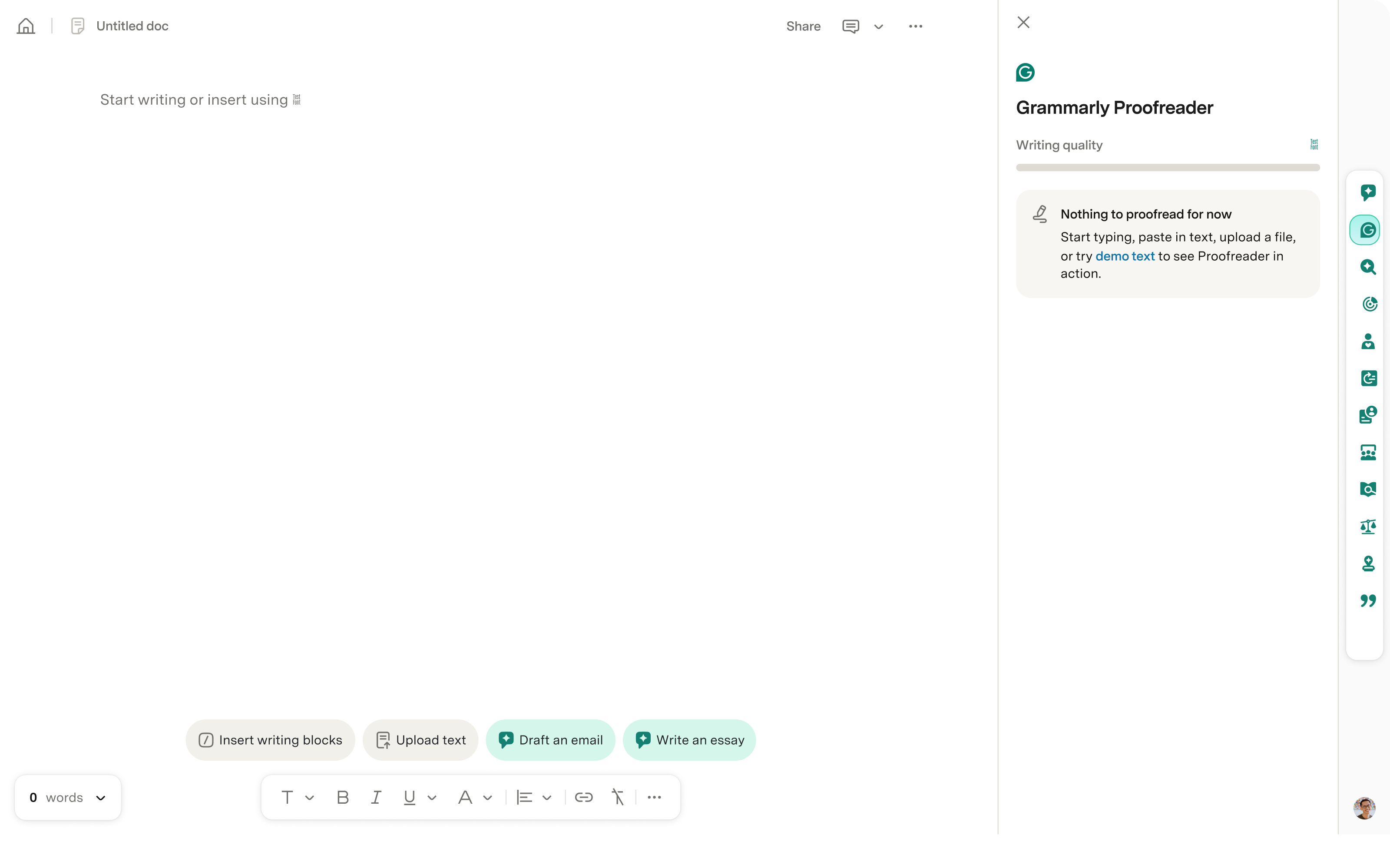Open the book search agent in sidebar
The image size is (1390, 868).
tap(1367, 489)
